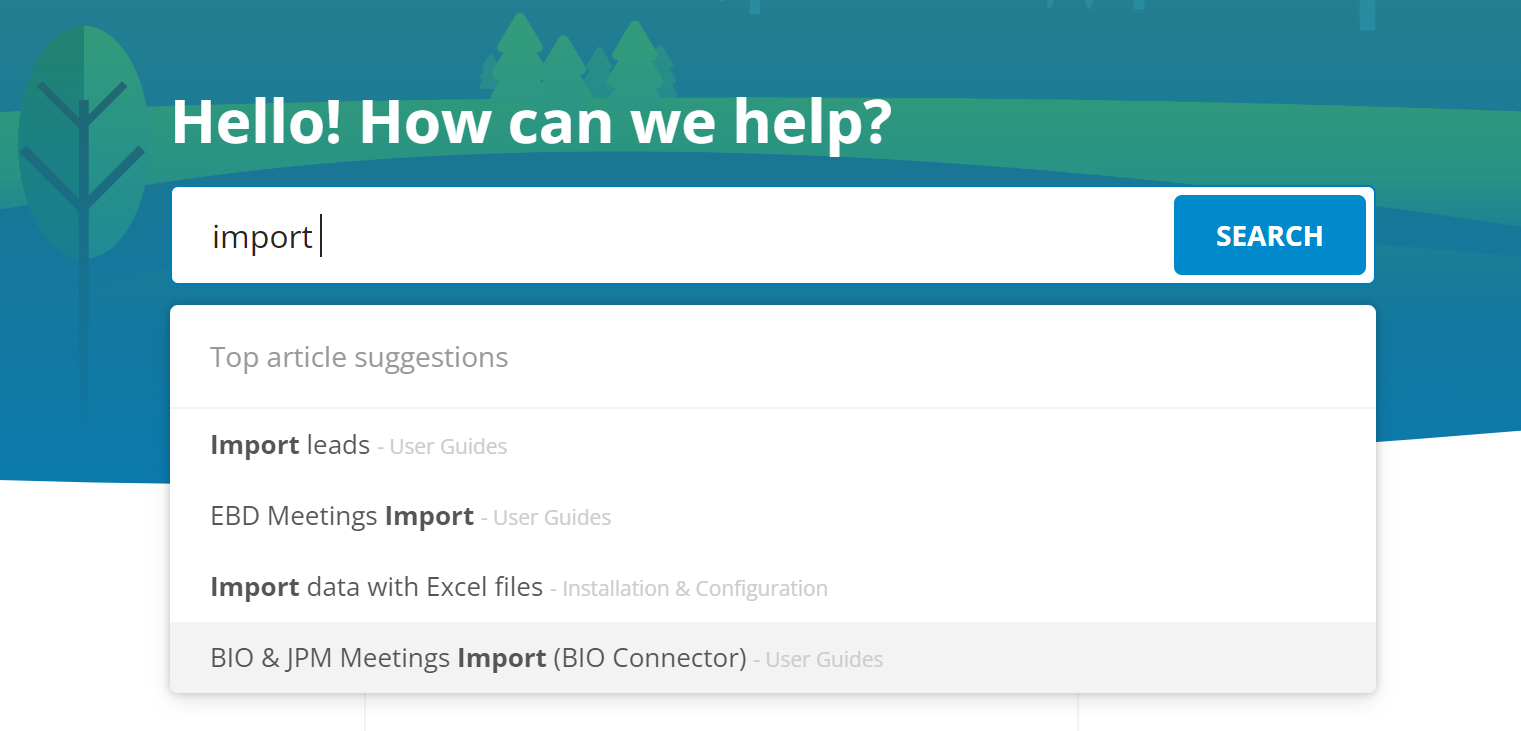Click the "Top article suggestions" header
The width and height of the screenshot is (1521, 731).
tap(359, 357)
